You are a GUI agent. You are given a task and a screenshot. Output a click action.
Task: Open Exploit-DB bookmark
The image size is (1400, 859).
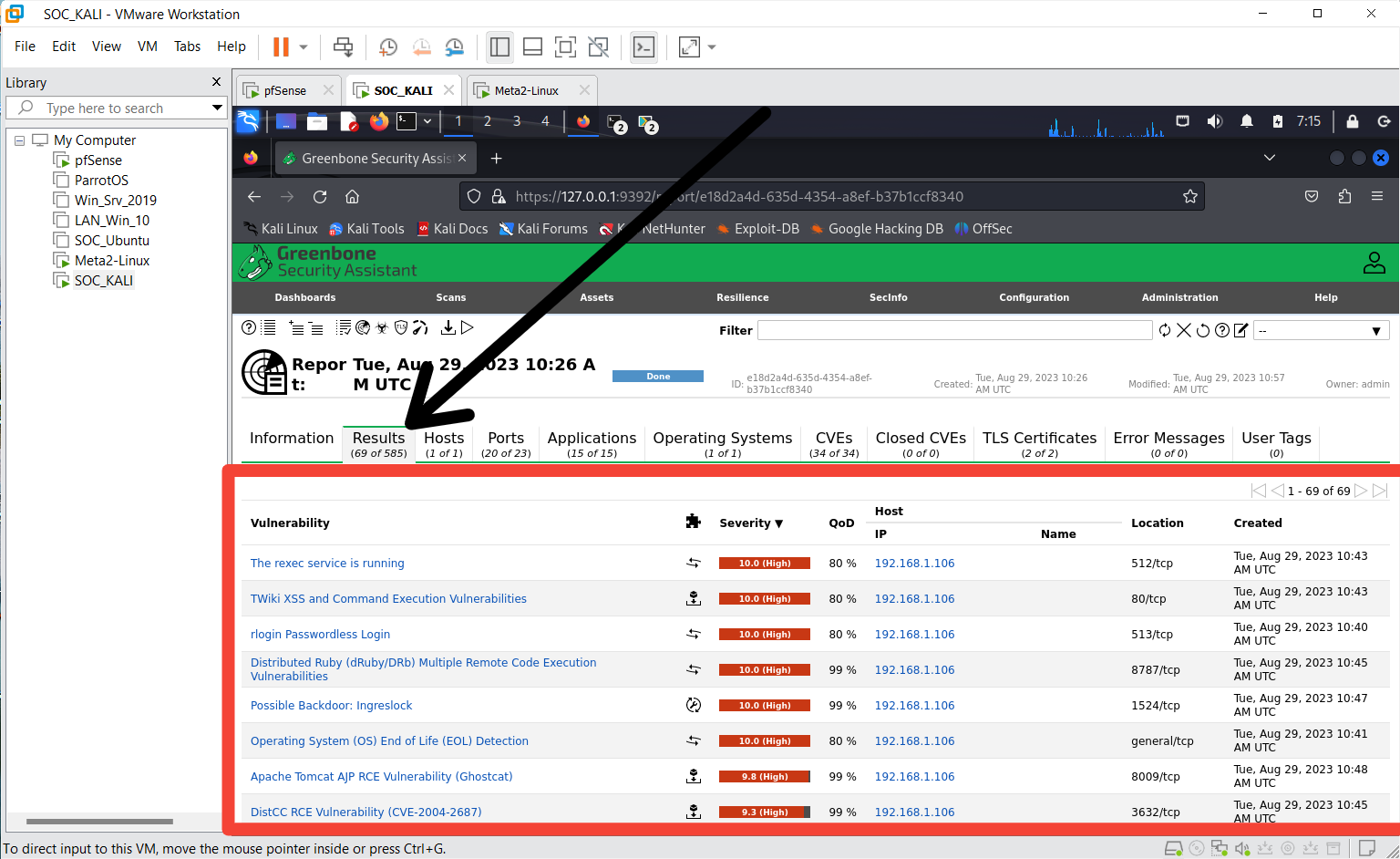tap(758, 229)
